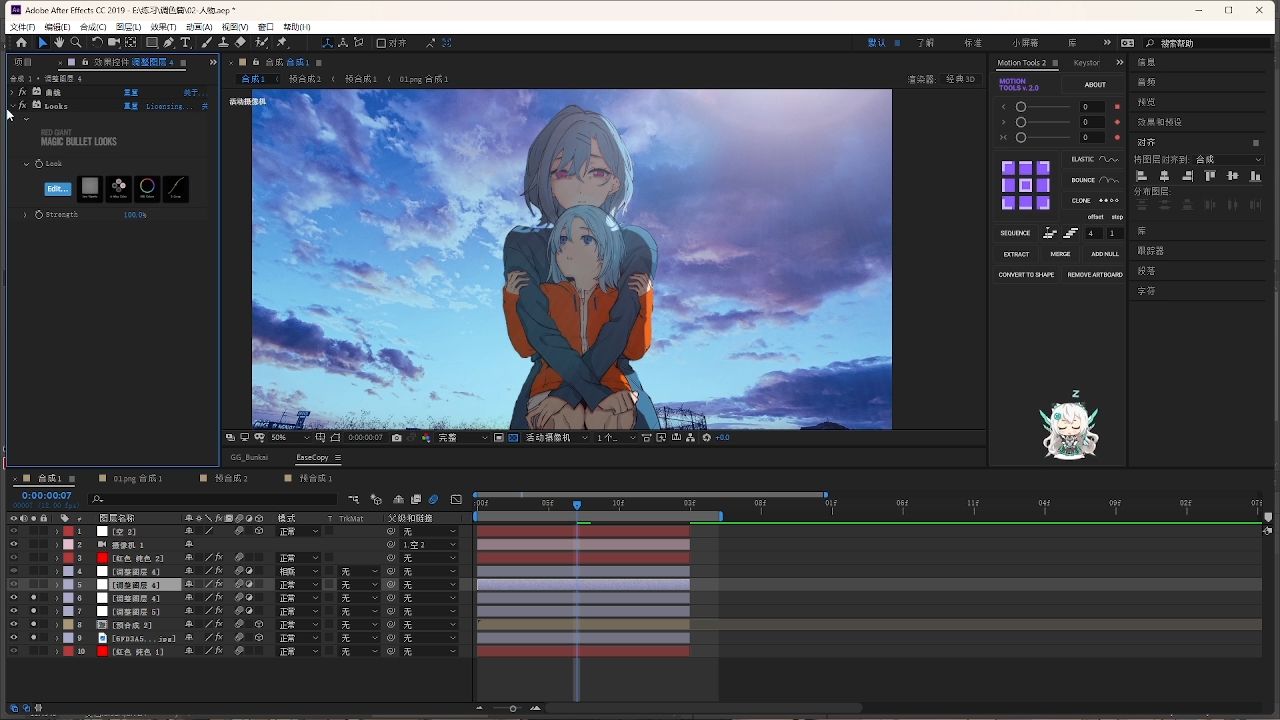Screen dimensions: 1280x720
Task: Open the 50% magnification dropdown
Action: click(x=290, y=438)
